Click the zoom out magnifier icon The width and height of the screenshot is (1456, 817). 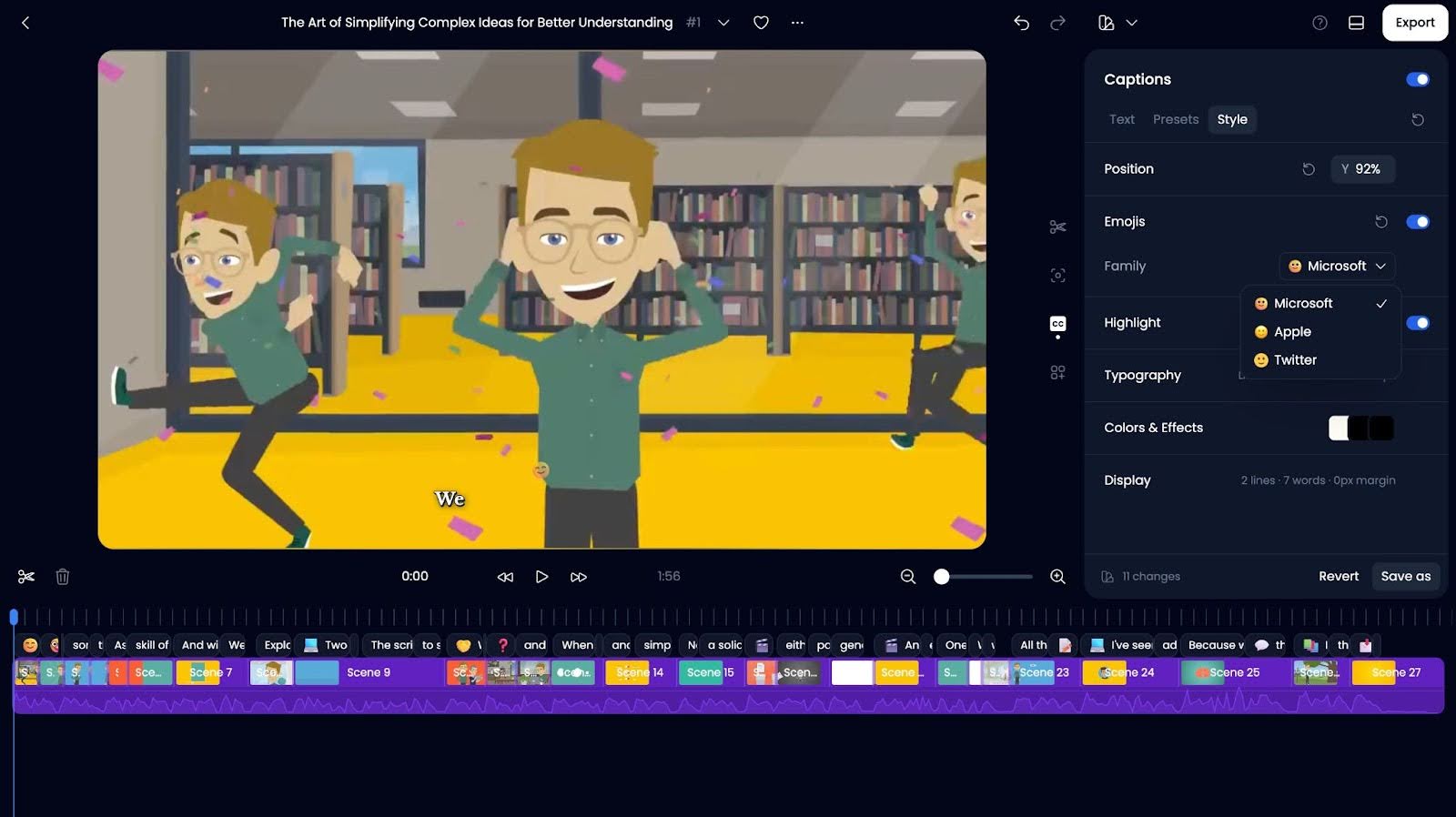click(x=907, y=576)
